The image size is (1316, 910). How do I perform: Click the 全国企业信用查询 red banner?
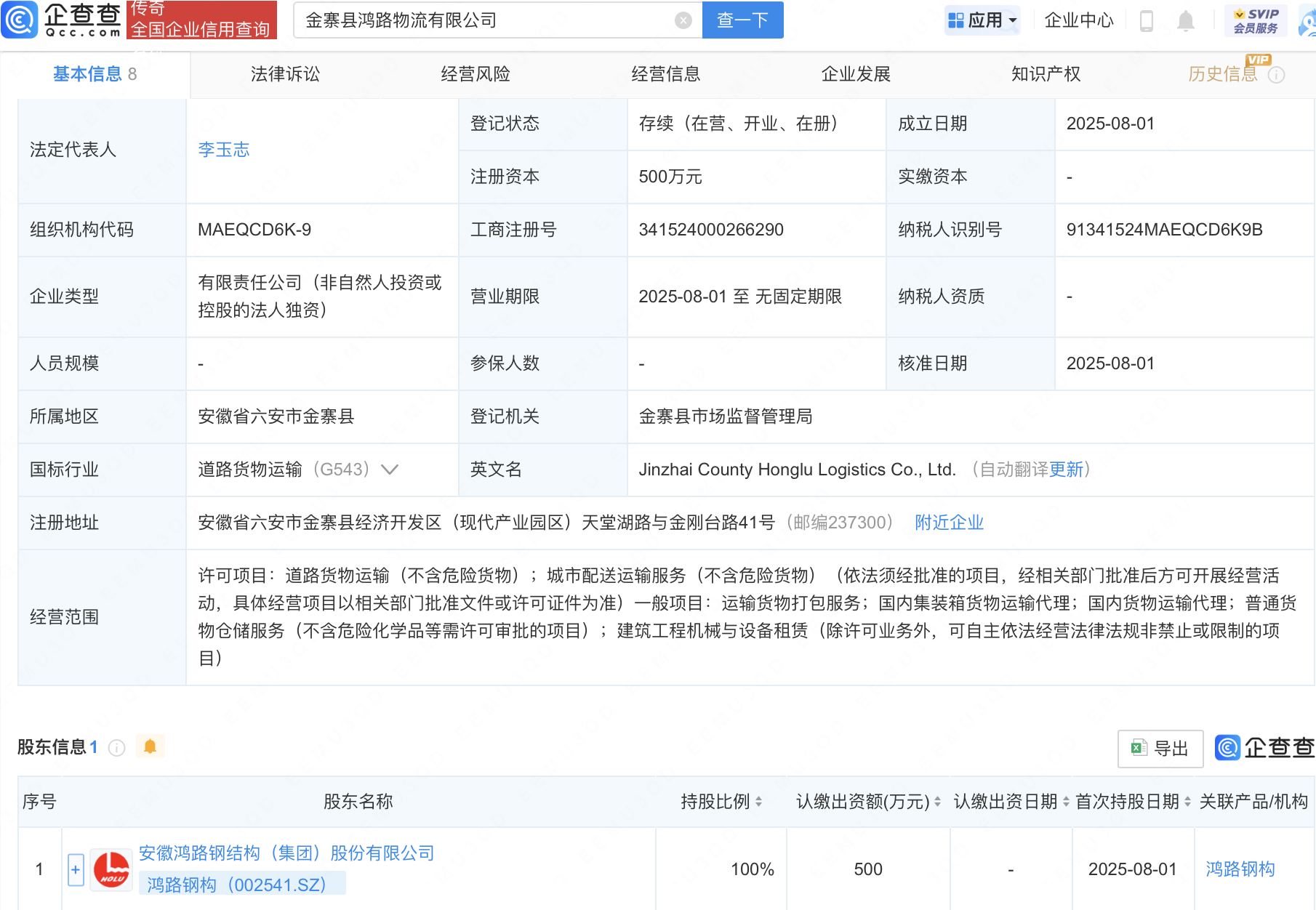tap(201, 20)
